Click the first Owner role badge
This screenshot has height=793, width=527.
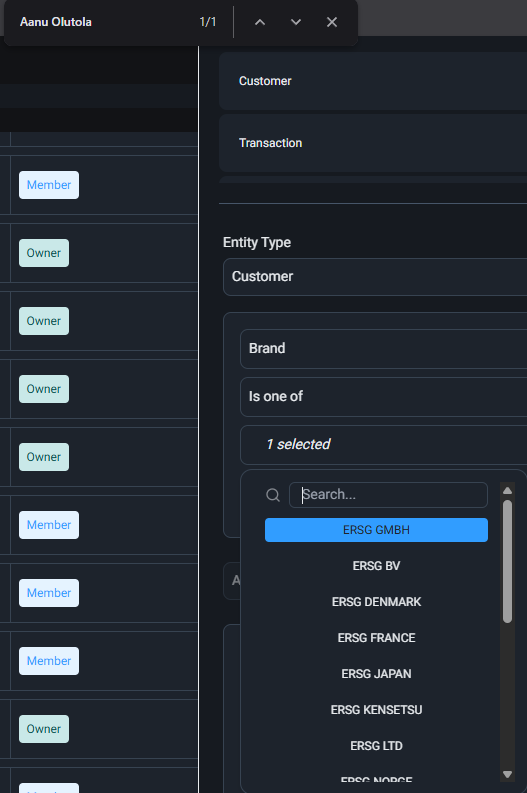point(44,253)
